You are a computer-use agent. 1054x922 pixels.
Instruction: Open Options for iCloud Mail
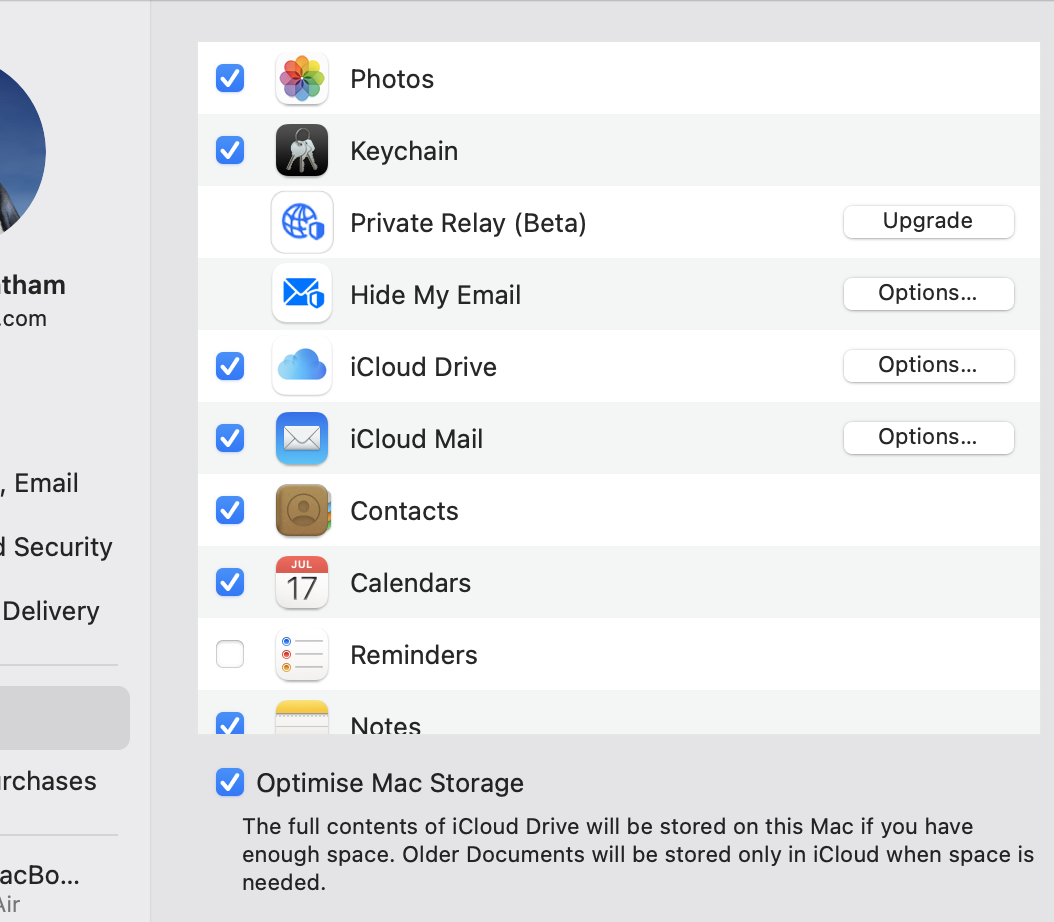pos(928,437)
